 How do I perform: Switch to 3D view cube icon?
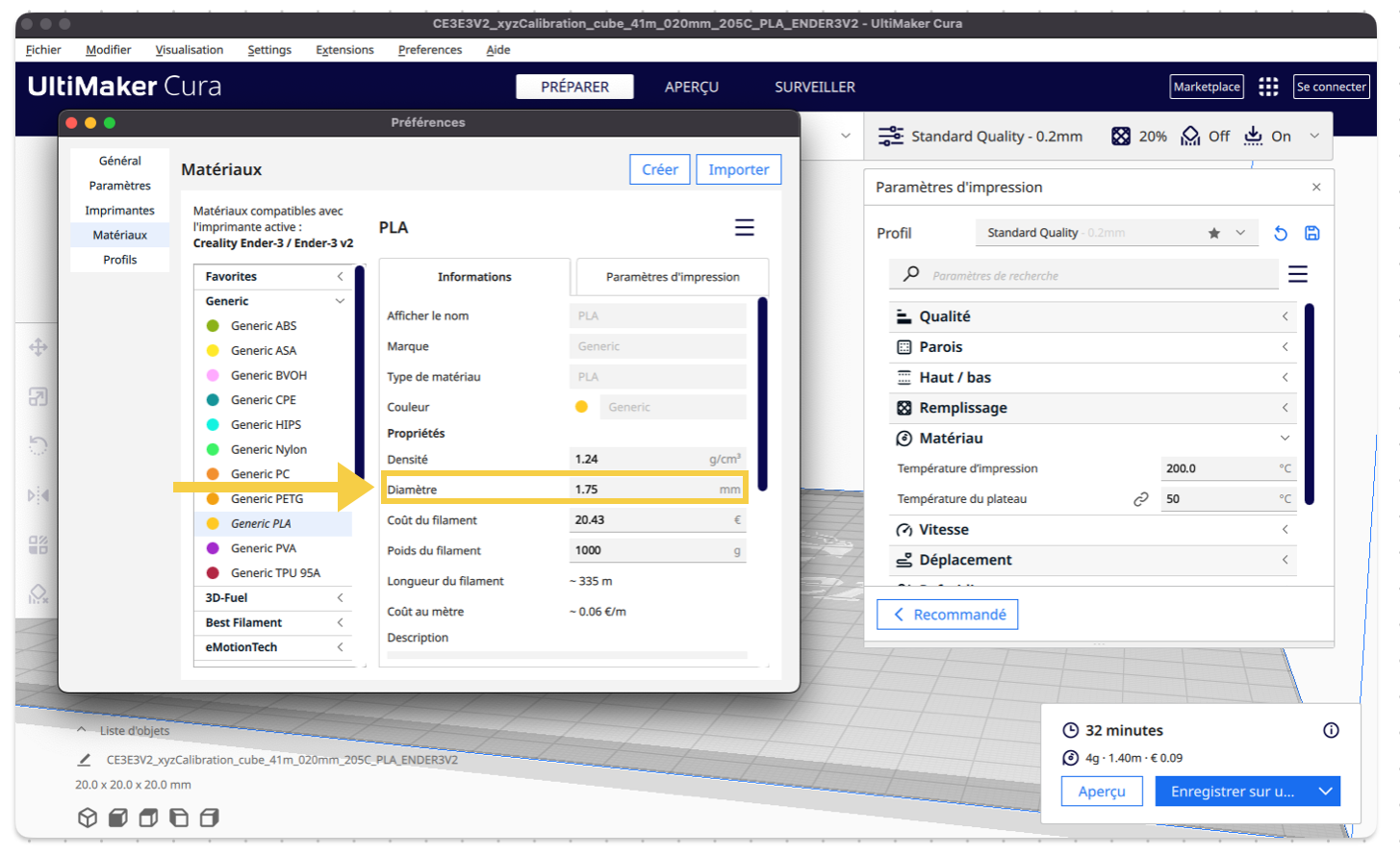88,818
